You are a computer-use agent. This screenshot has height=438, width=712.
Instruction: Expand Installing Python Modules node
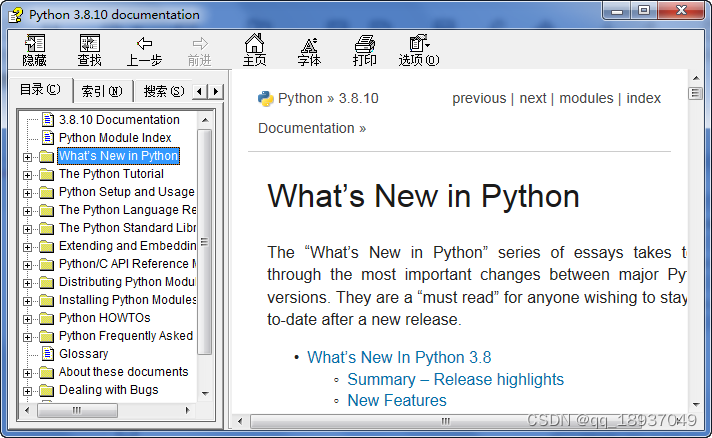28,301
